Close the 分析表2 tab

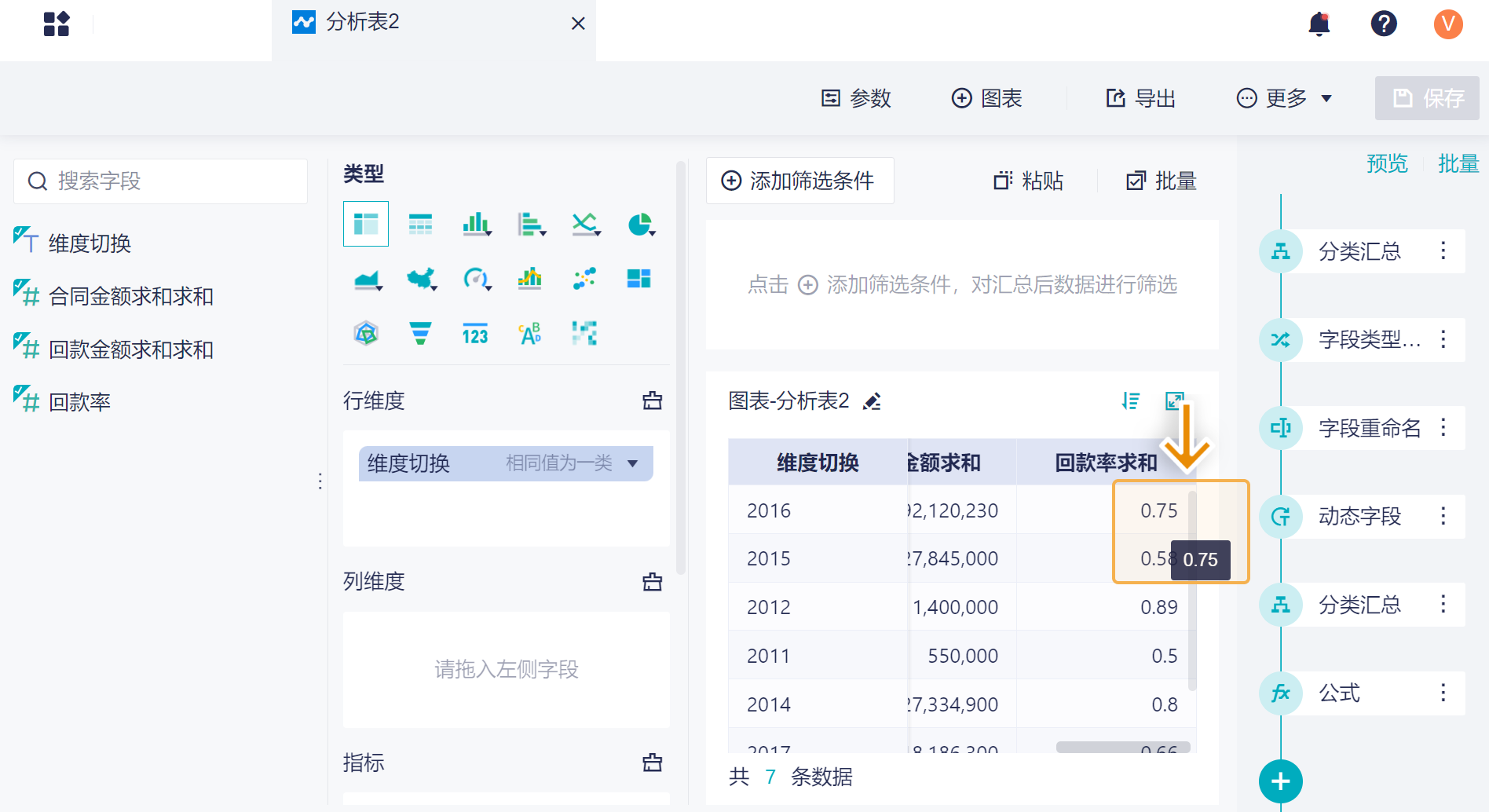click(x=578, y=24)
